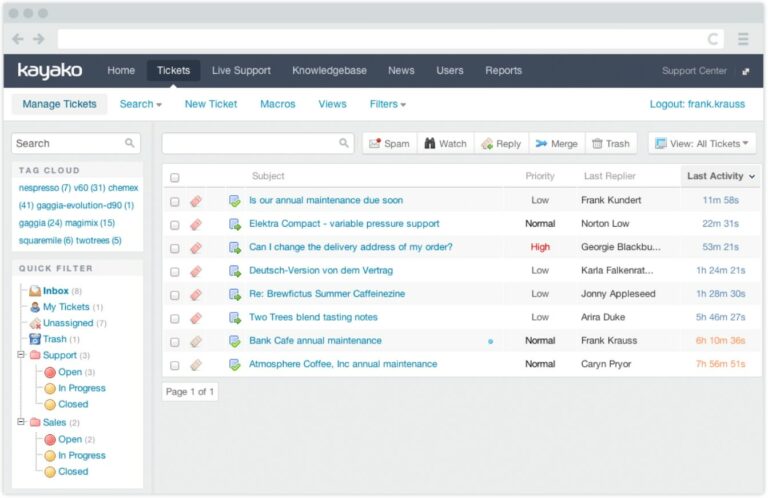
Task: Click the grey tag icon on Bank Cafe row
Action: [196, 341]
